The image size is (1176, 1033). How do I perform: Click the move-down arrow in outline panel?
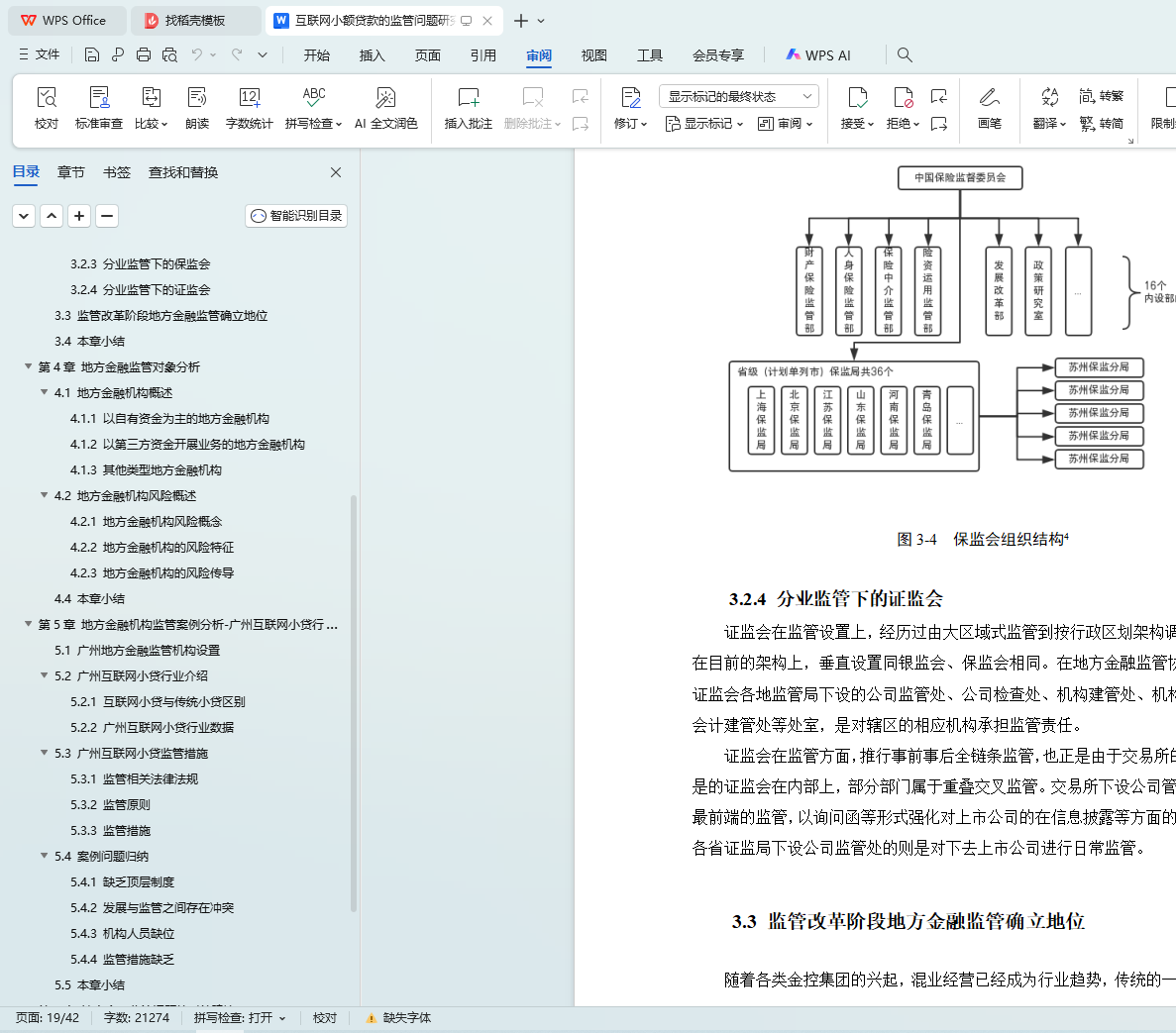tap(24, 216)
